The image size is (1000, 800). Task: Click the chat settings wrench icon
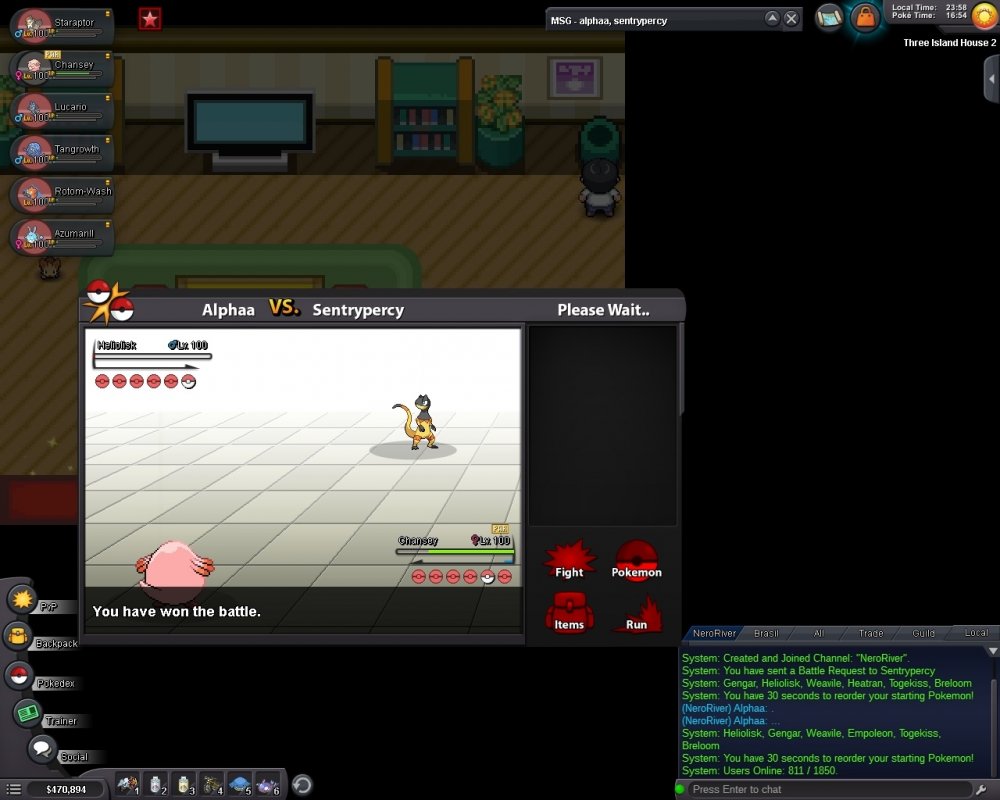point(981,790)
